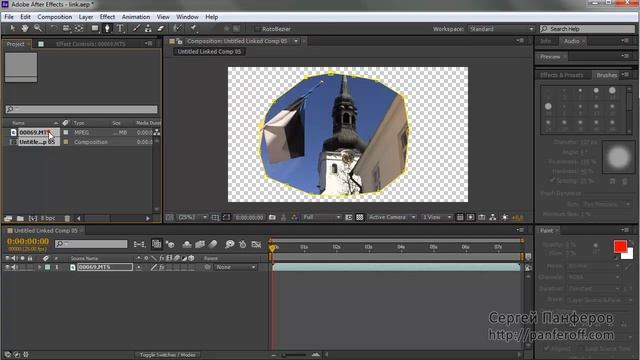Viewport: 640px width, 360px height.
Task: Open magnification ratio dropdown in viewer
Action: click(192, 218)
